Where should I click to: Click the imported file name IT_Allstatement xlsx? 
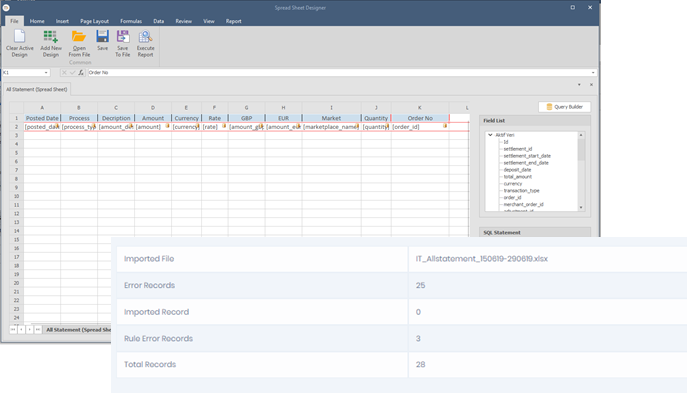482,259
